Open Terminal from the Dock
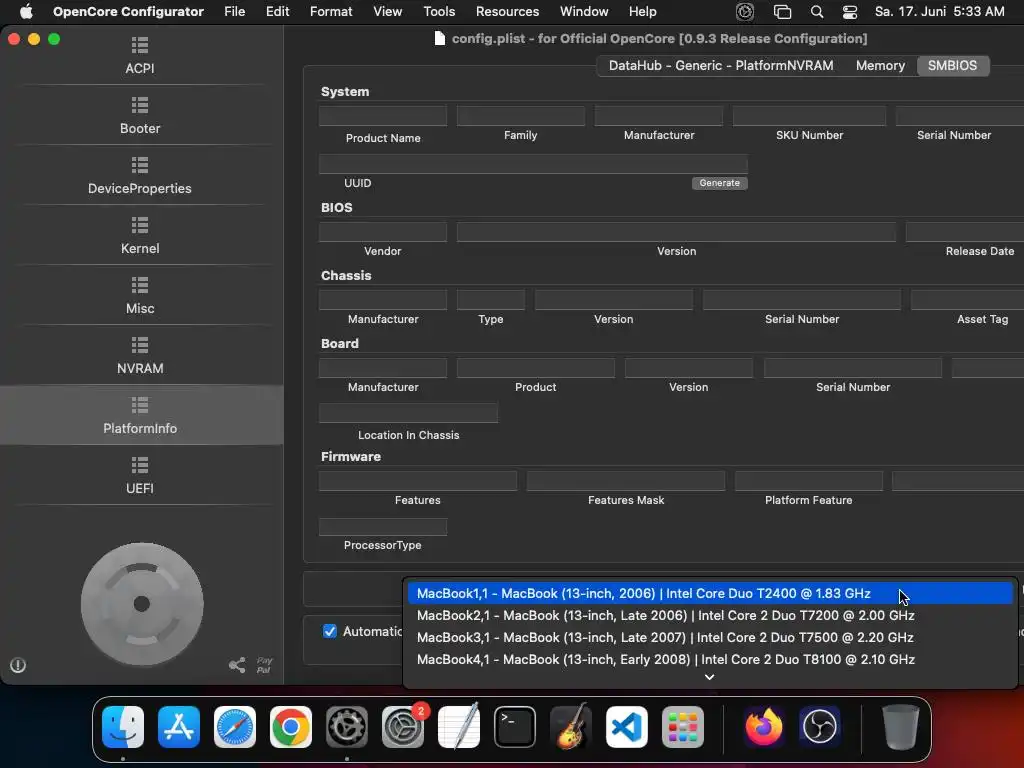This screenshot has height=768, width=1024. [515, 726]
